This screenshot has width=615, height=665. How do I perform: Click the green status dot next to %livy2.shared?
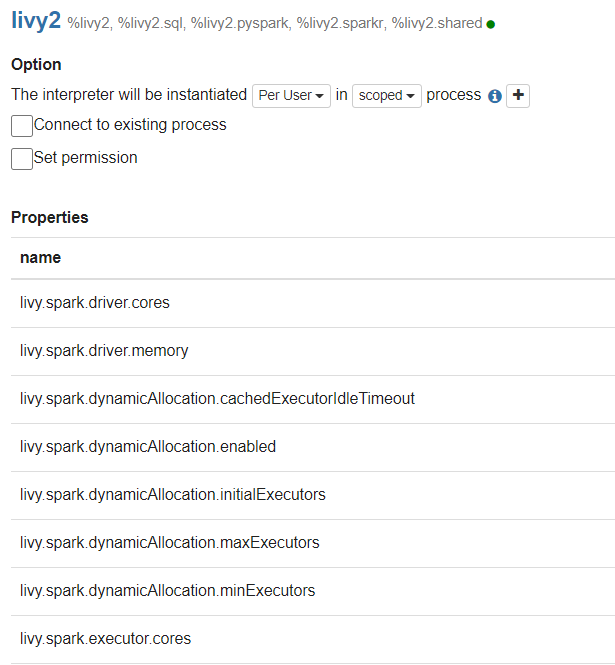[491, 25]
